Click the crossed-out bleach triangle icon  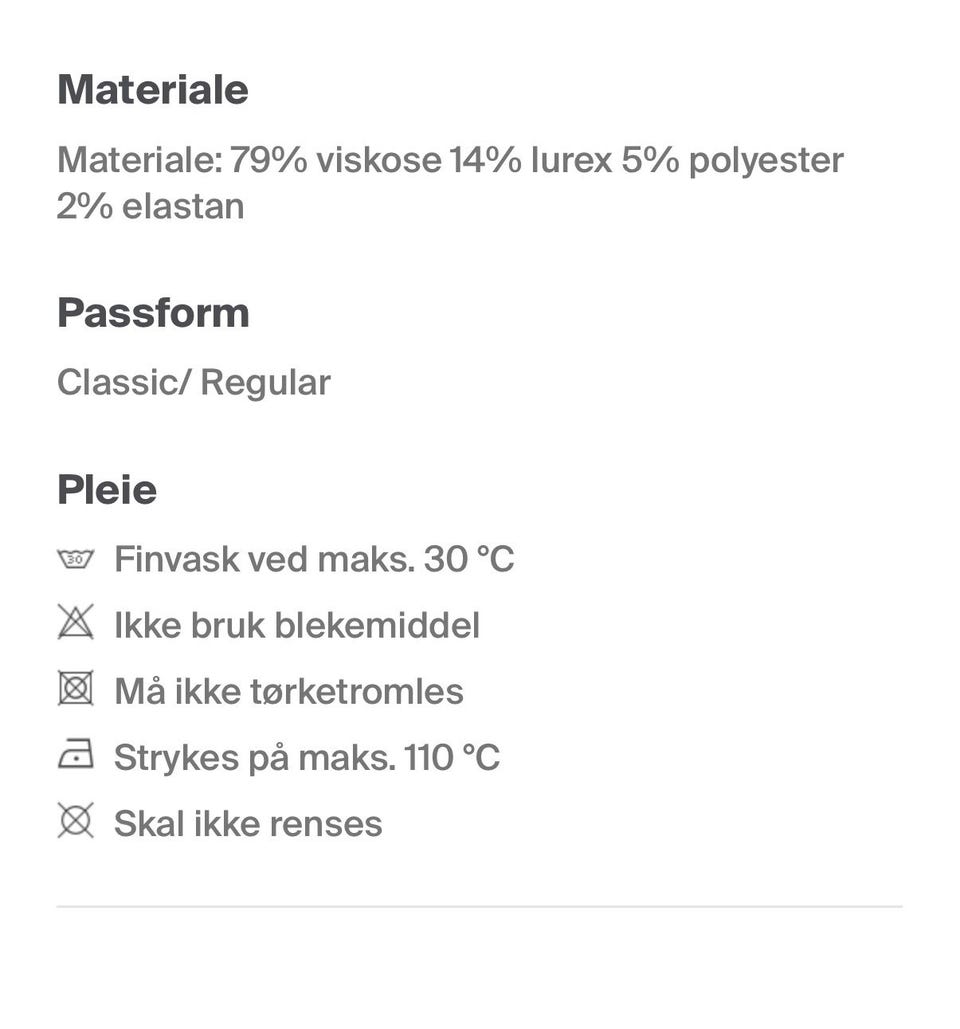click(75, 624)
